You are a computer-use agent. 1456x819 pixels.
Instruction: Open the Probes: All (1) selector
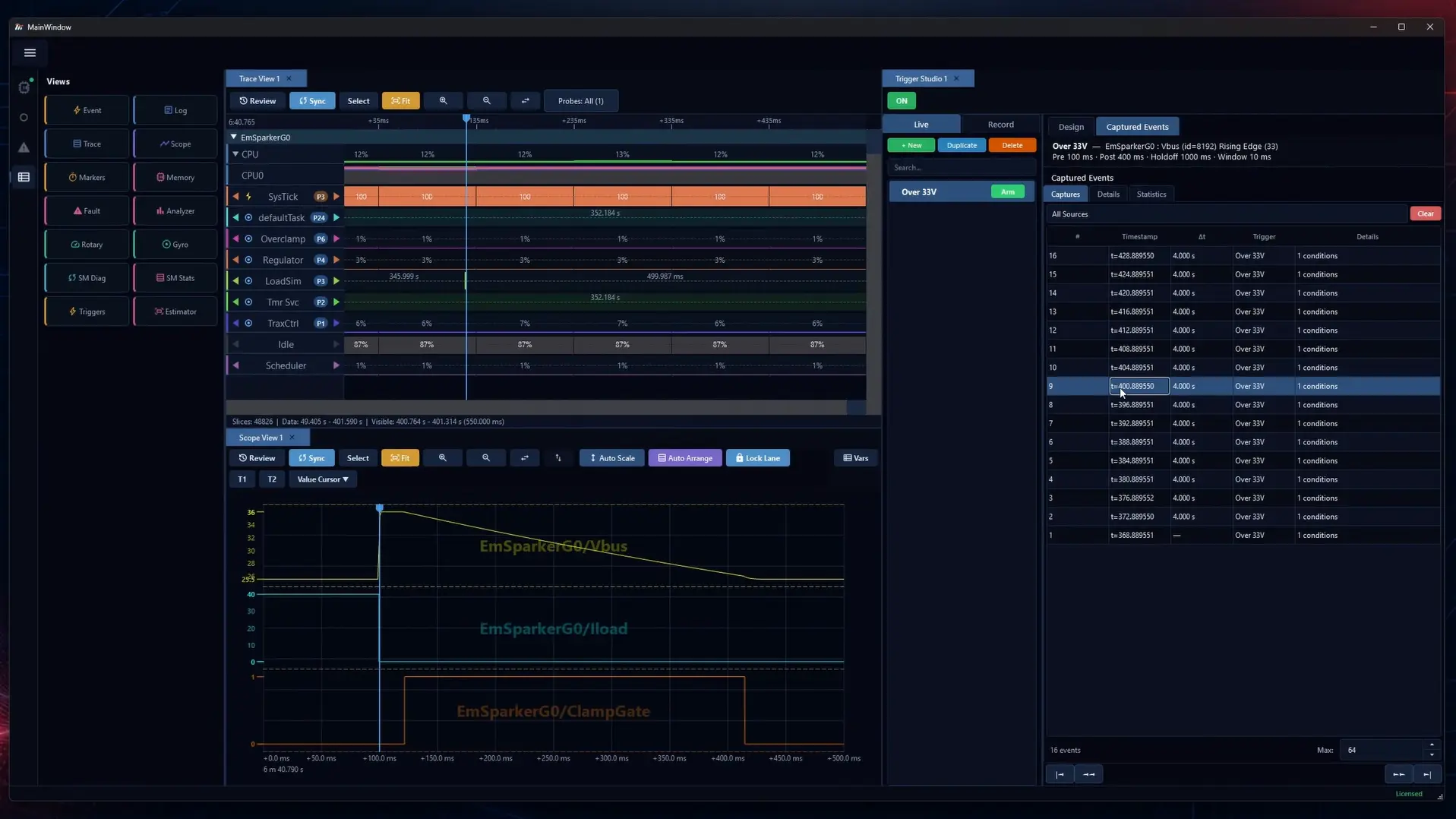581,100
